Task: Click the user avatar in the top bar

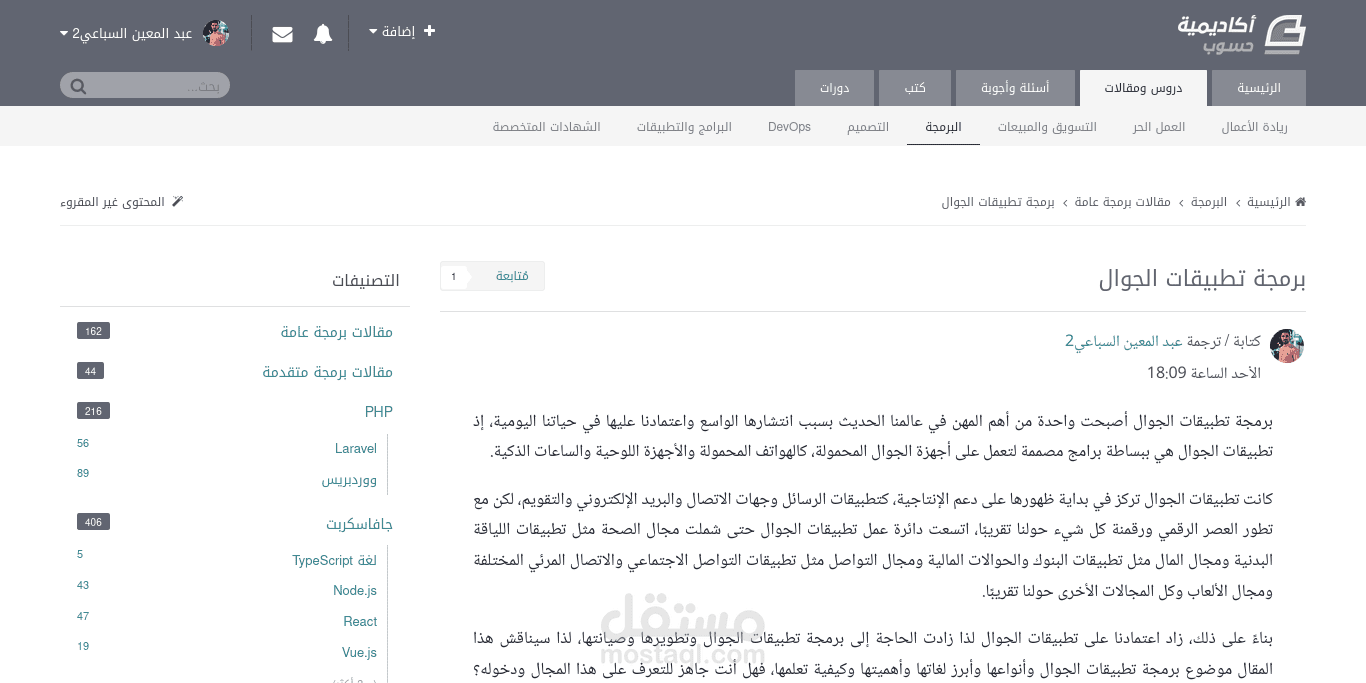Action: [216, 33]
